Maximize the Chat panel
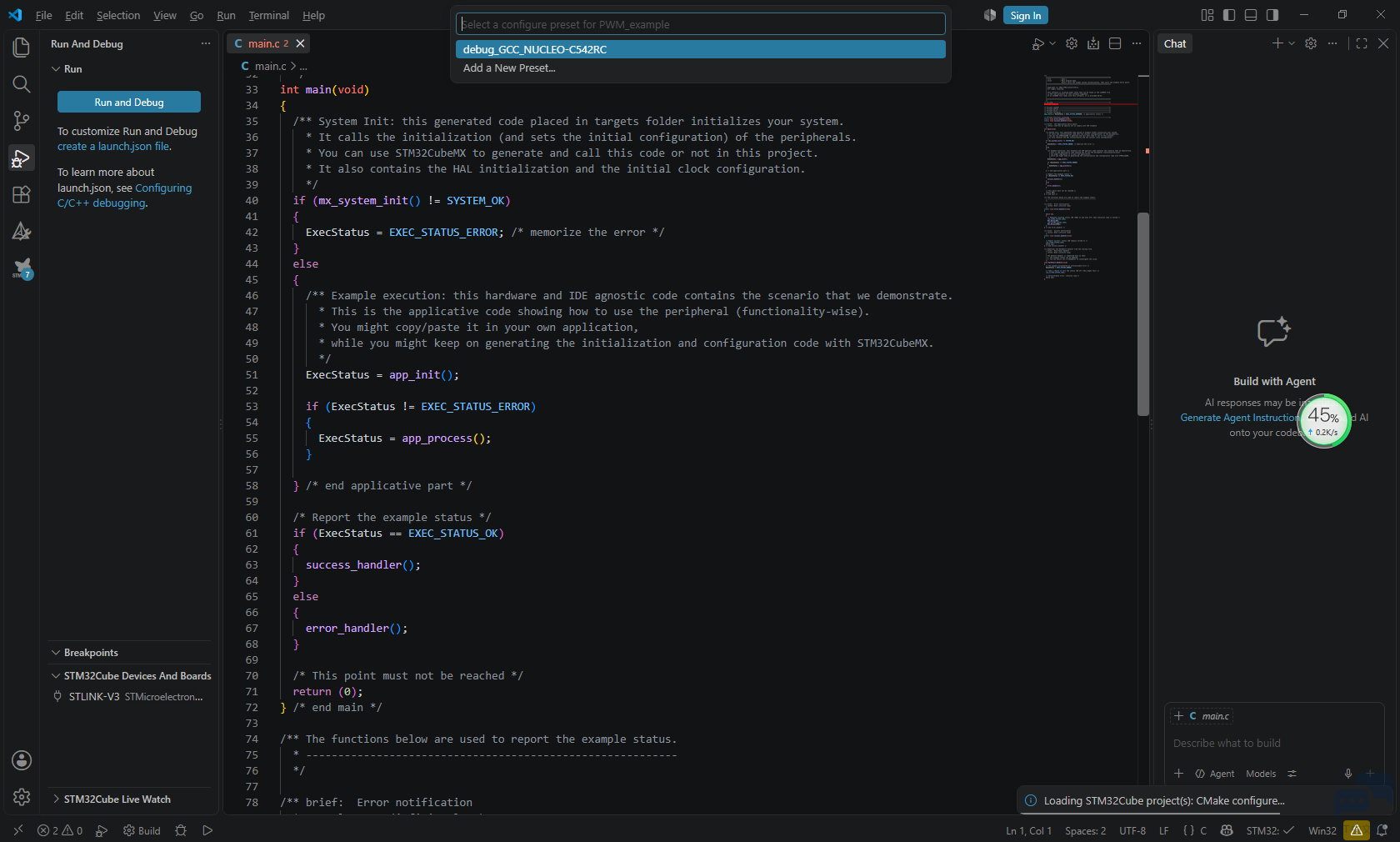 [x=1362, y=43]
